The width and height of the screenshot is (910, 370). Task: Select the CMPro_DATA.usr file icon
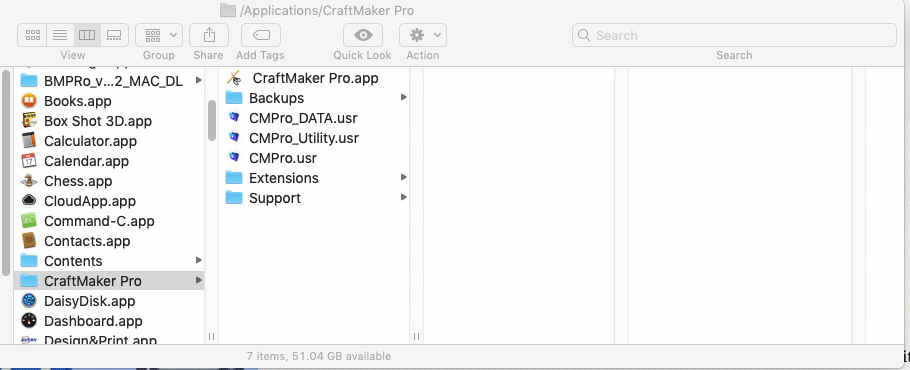click(x=234, y=118)
